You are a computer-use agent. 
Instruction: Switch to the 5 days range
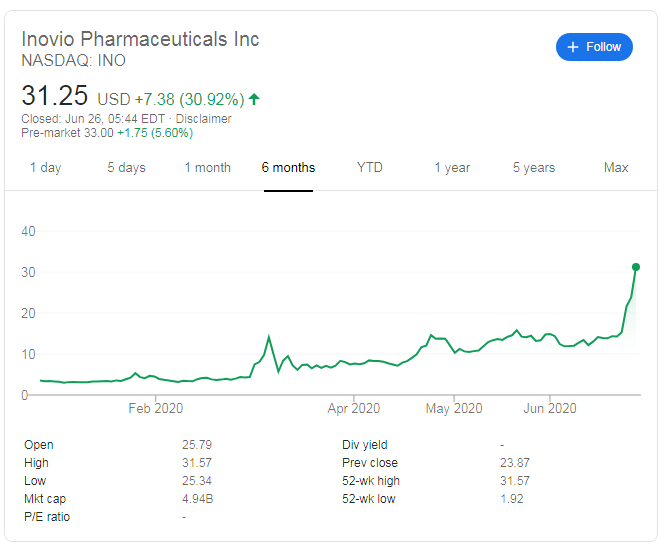click(x=126, y=168)
